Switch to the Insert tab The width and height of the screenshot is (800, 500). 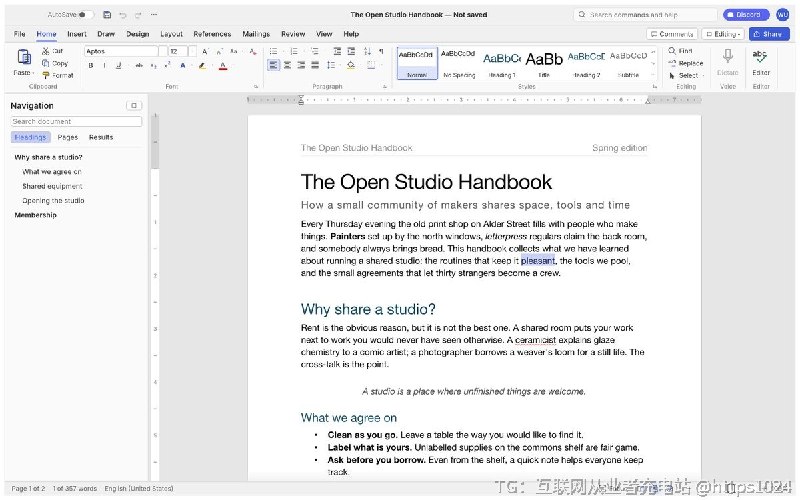click(x=77, y=34)
